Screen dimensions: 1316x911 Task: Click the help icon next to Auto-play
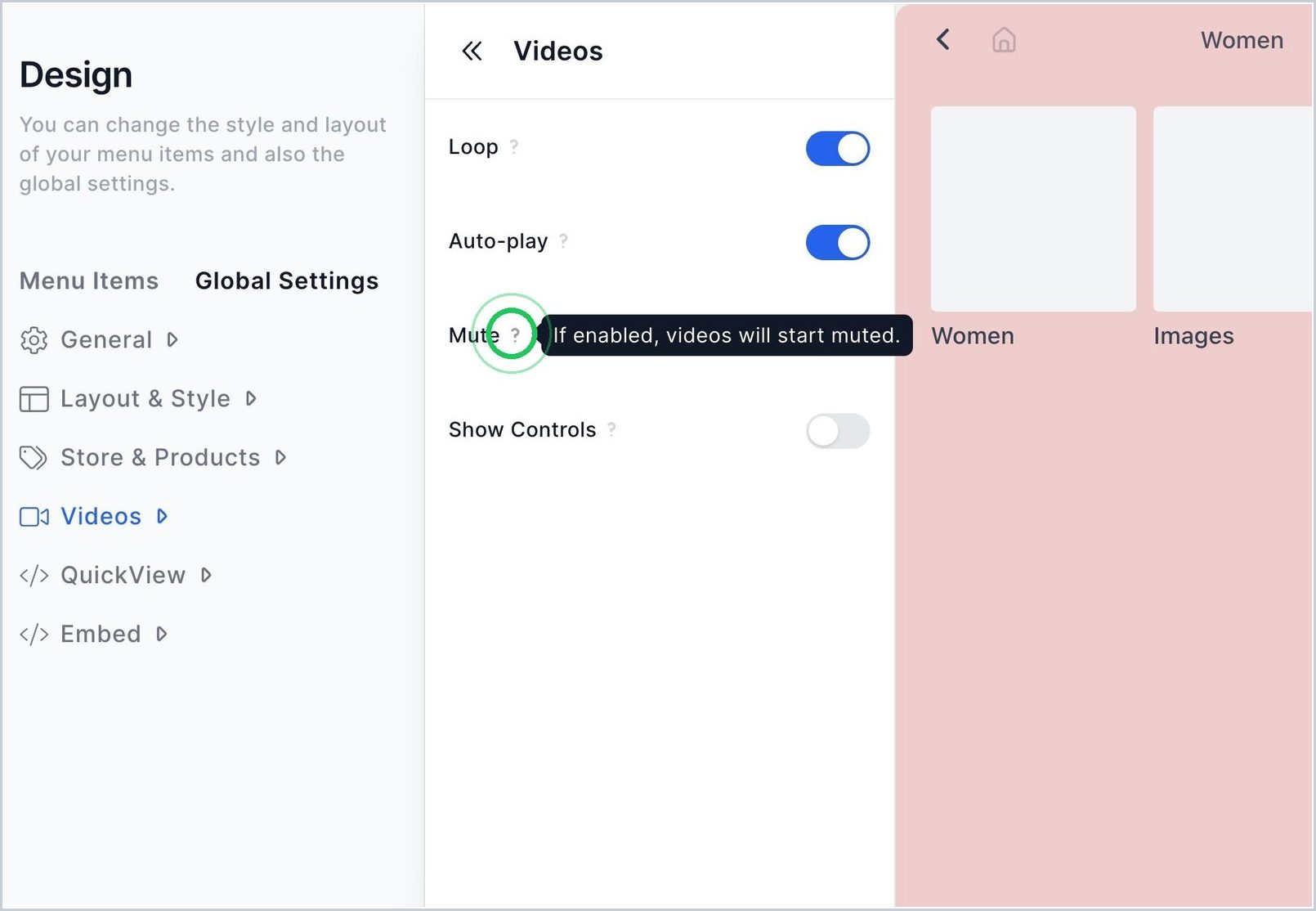(x=563, y=240)
